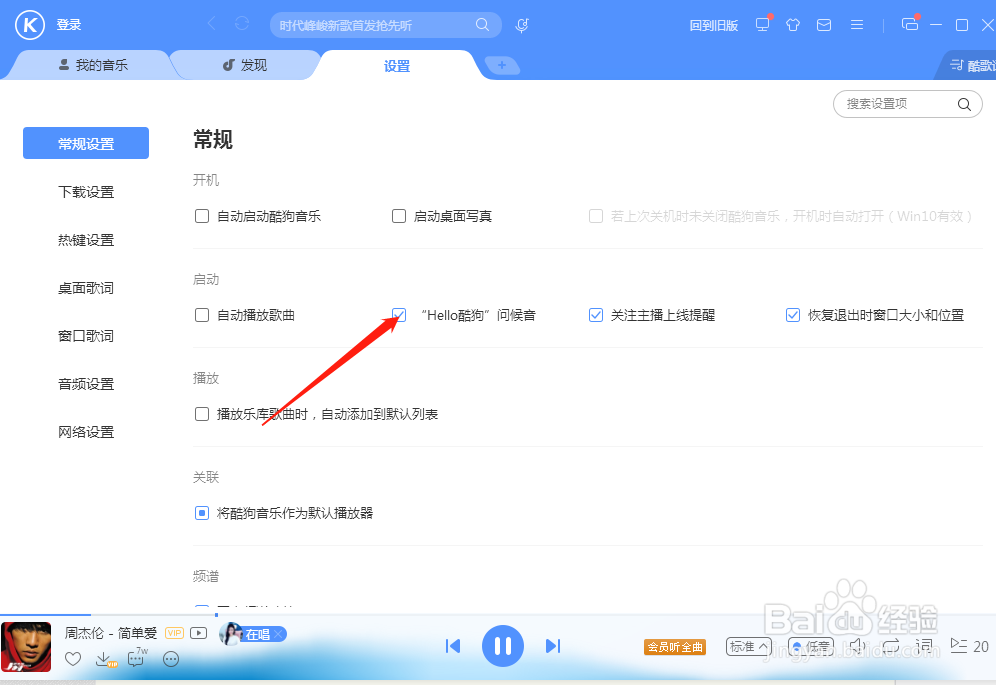Screen dimensions: 996x685
Task: Expand the 标准 quality dropdown
Action: coord(749,647)
